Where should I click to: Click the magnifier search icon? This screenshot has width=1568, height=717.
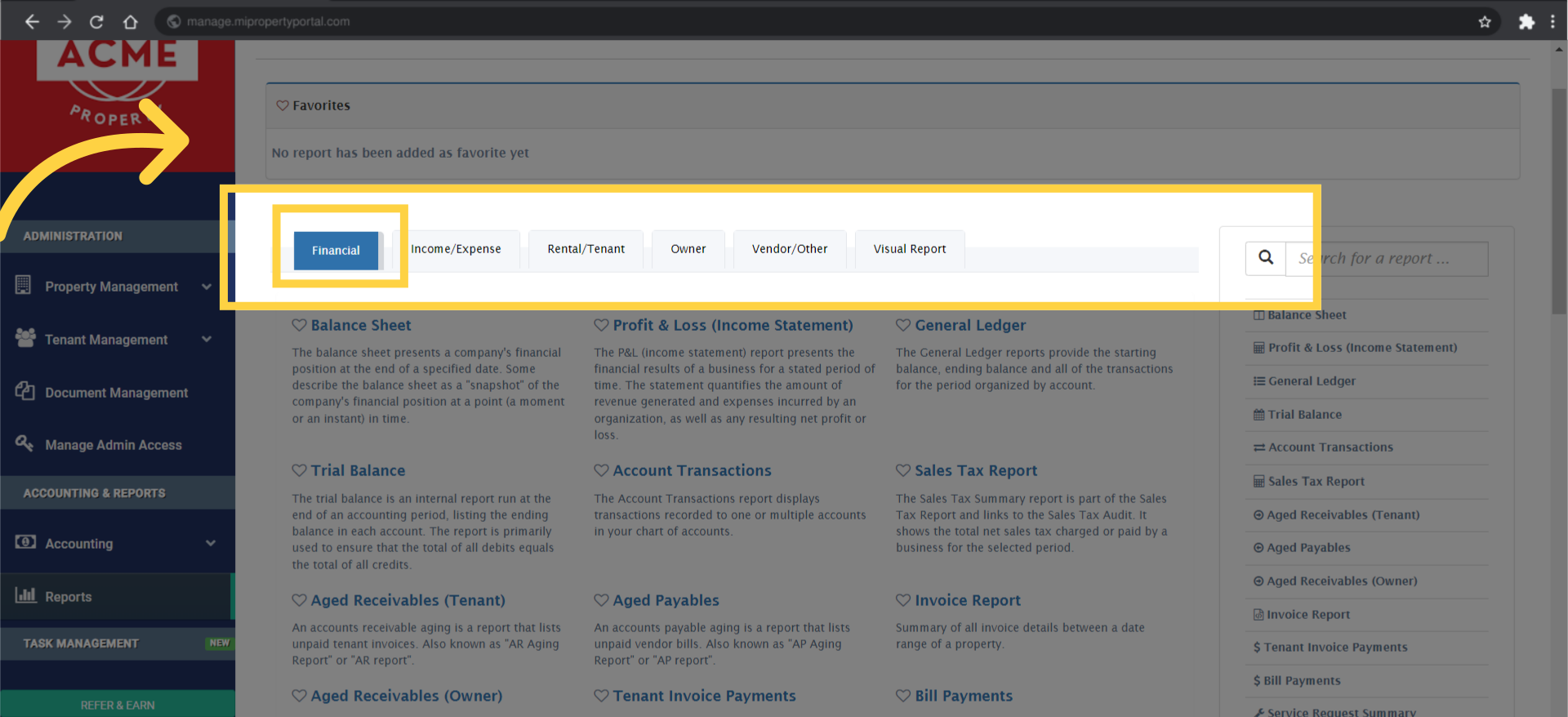1266,258
